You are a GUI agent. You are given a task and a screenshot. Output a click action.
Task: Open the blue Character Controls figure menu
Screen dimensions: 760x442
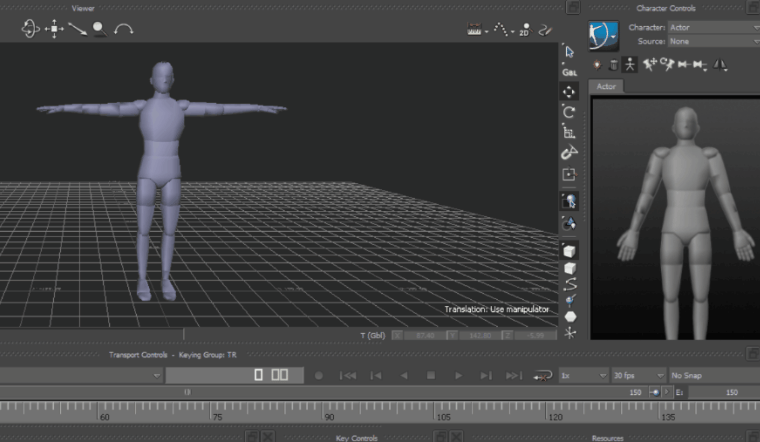click(603, 35)
